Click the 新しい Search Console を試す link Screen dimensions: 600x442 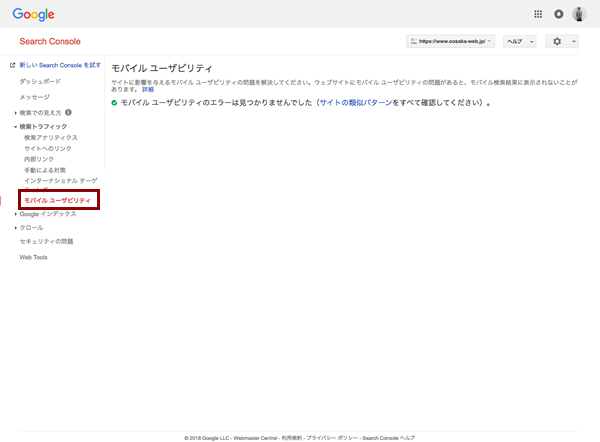point(60,65)
